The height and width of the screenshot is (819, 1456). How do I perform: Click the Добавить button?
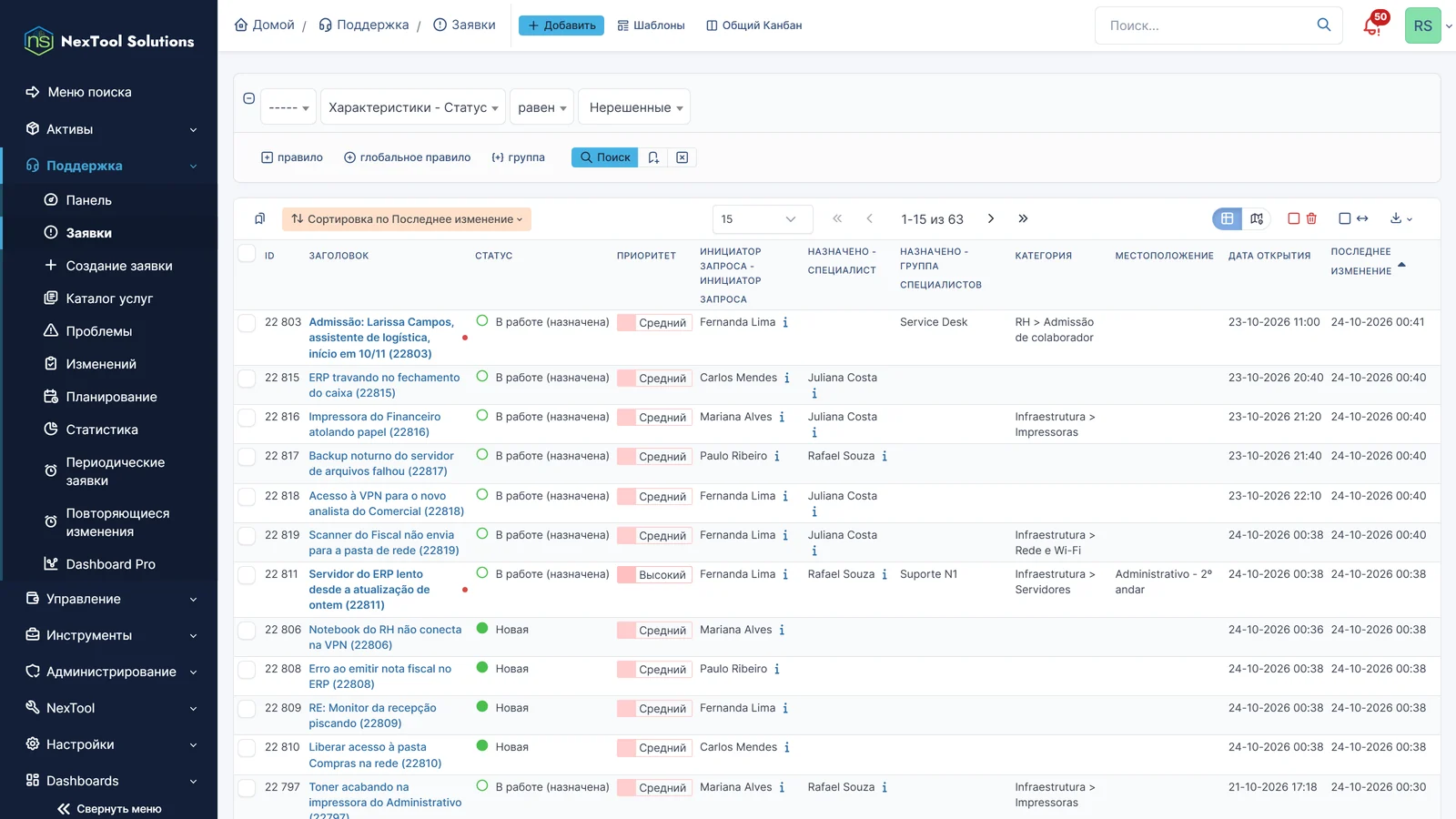click(x=561, y=25)
